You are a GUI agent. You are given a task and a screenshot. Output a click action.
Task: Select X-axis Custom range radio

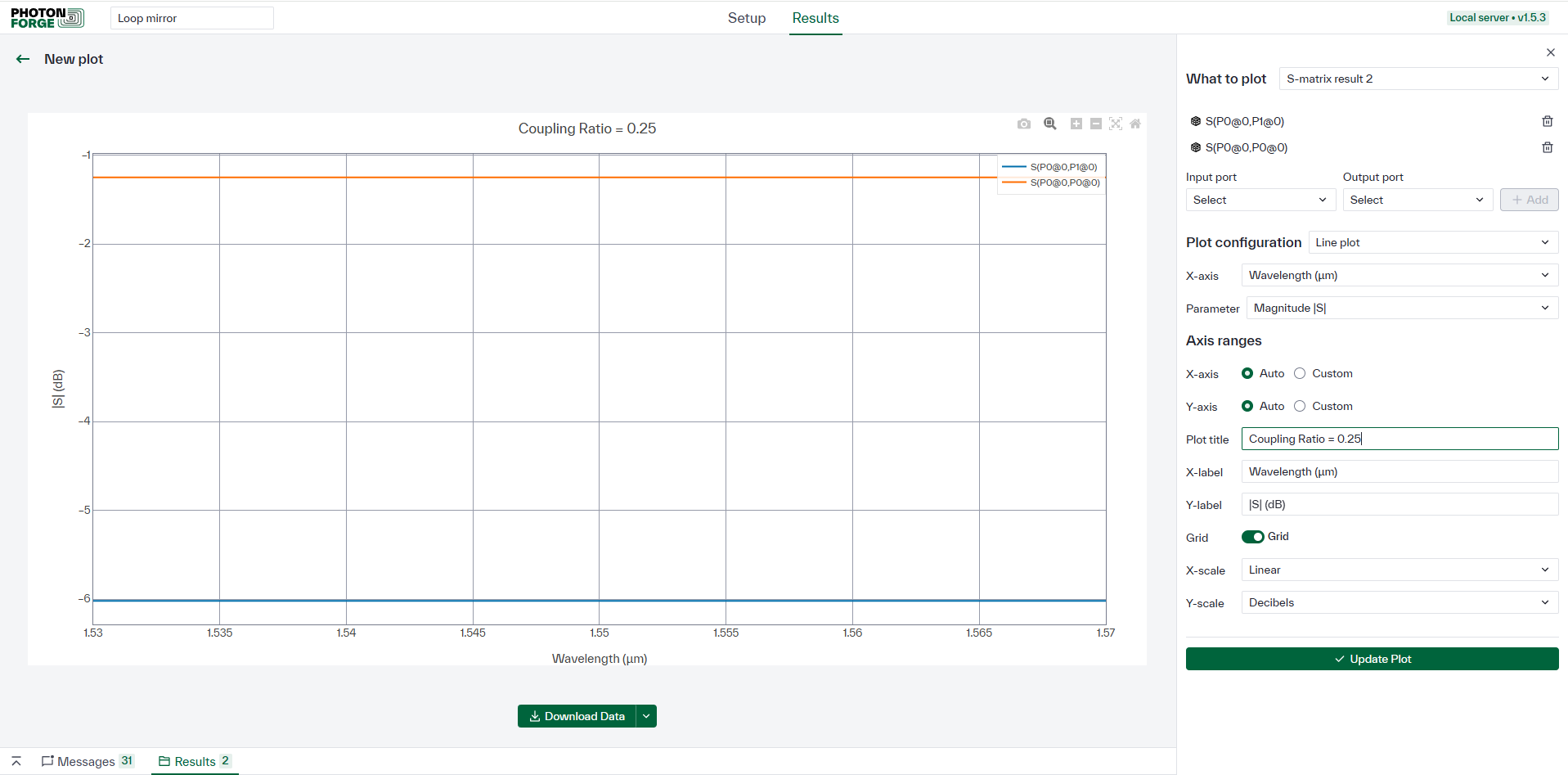tap(1300, 373)
